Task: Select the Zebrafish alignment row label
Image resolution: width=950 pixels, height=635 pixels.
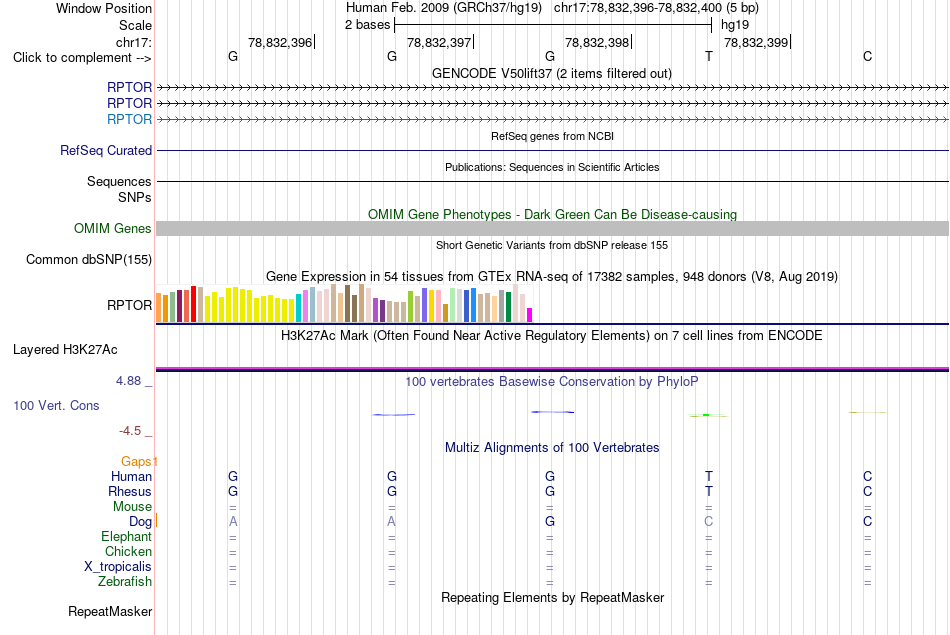Action: tap(125, 582)
